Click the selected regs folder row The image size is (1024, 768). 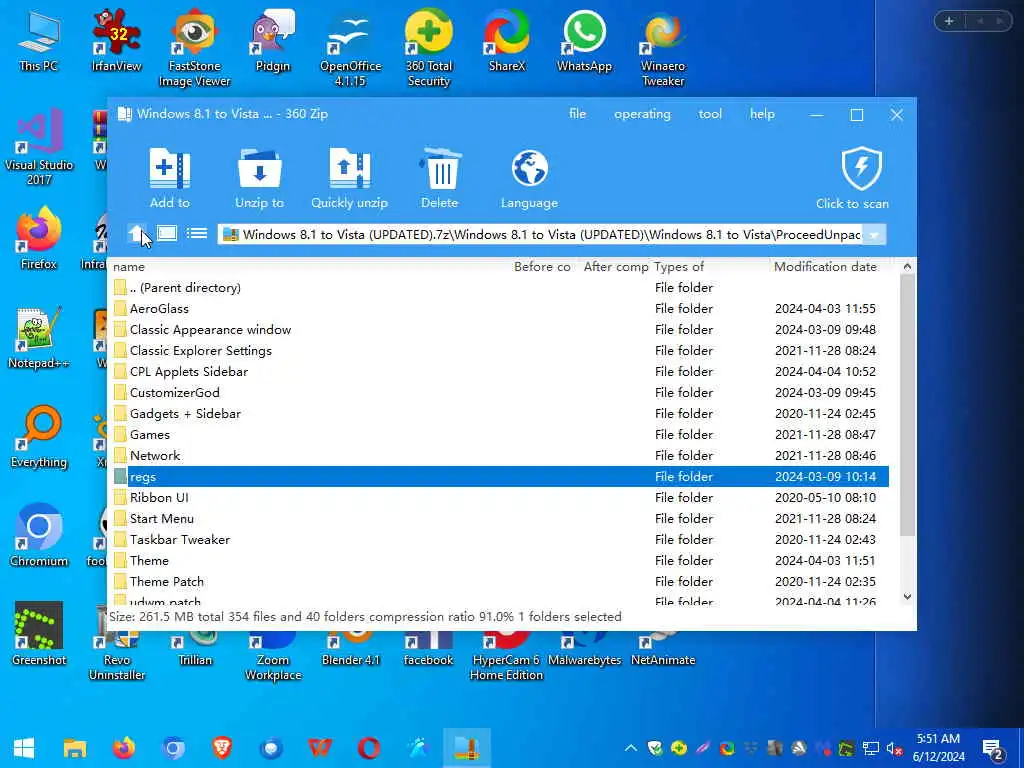[x=500, y=476]
